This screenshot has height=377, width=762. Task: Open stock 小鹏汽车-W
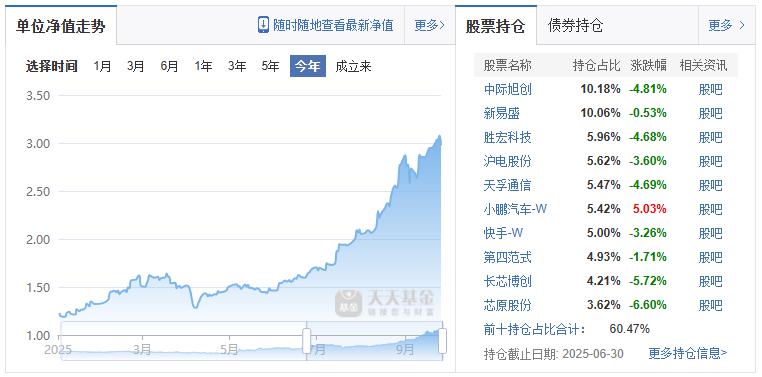coord(516,209)
